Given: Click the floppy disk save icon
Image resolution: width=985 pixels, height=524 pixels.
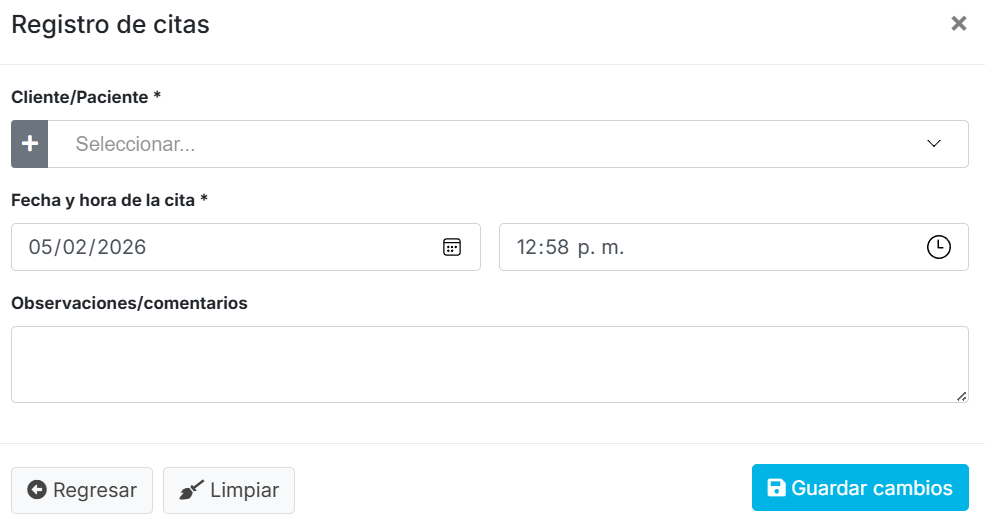Looking at the screenshot, I should [776, 488].
